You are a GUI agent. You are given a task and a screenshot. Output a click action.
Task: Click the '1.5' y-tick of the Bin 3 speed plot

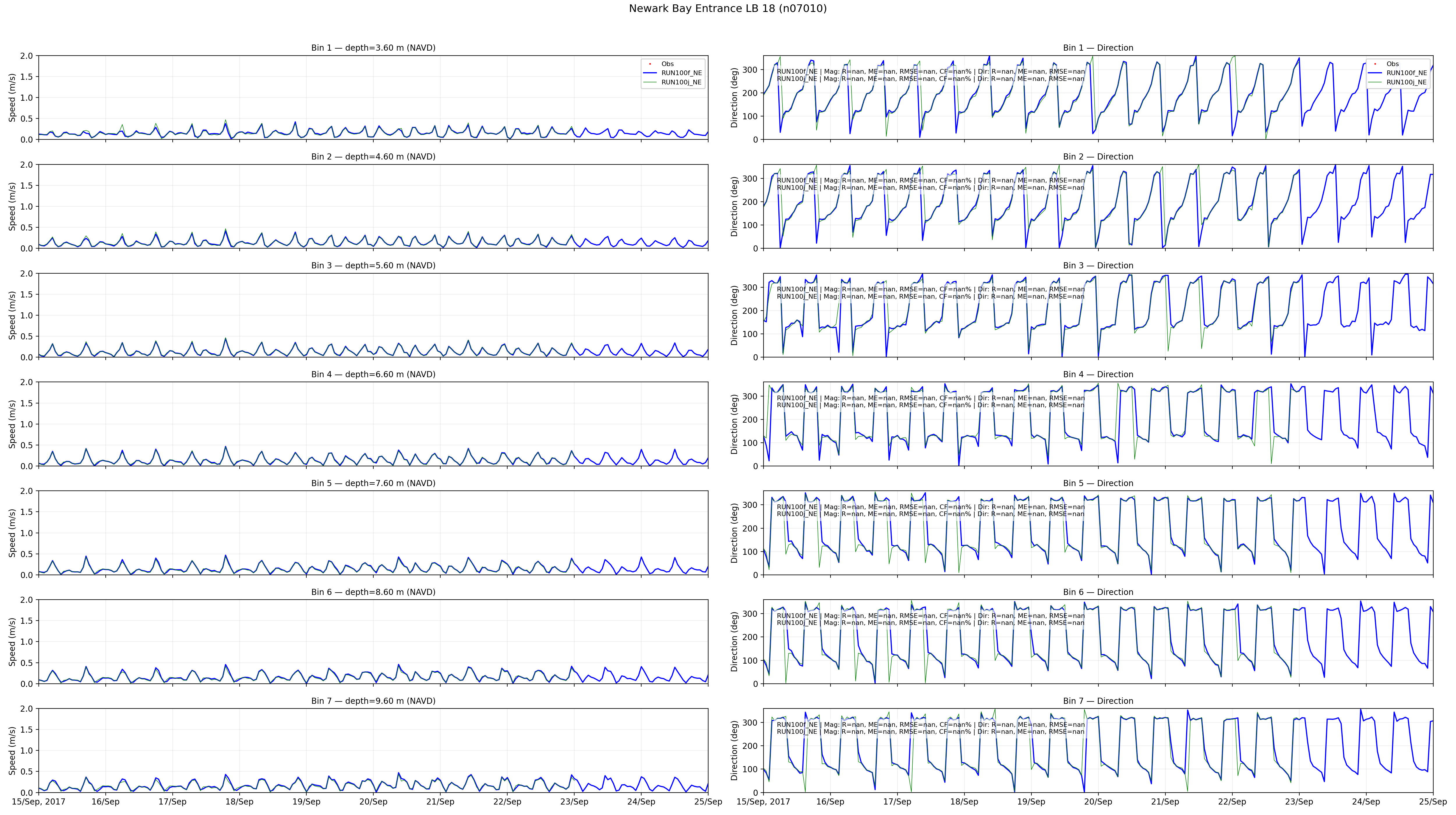coord(26,294)
